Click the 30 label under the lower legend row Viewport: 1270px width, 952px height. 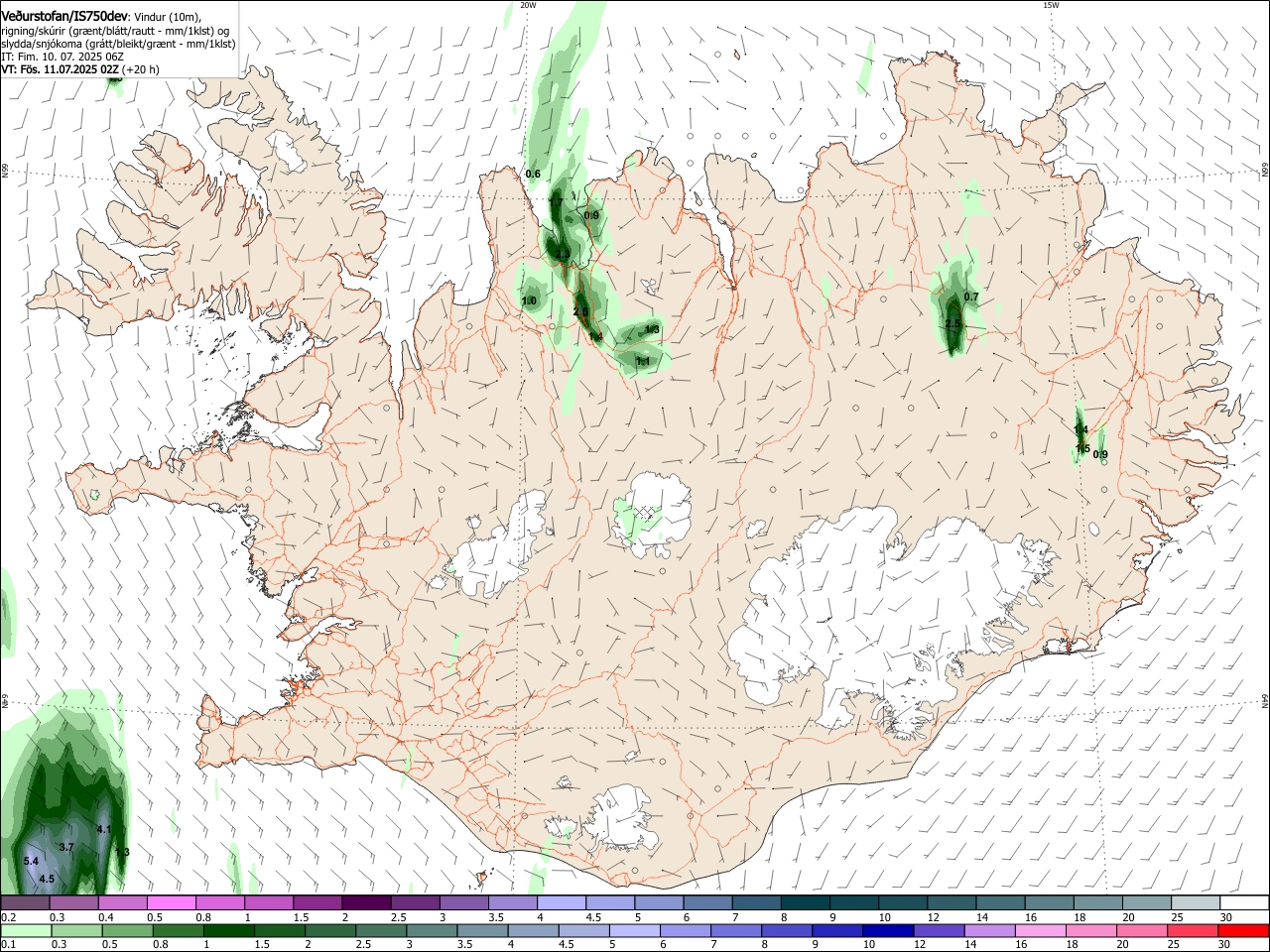[1223, 945]
